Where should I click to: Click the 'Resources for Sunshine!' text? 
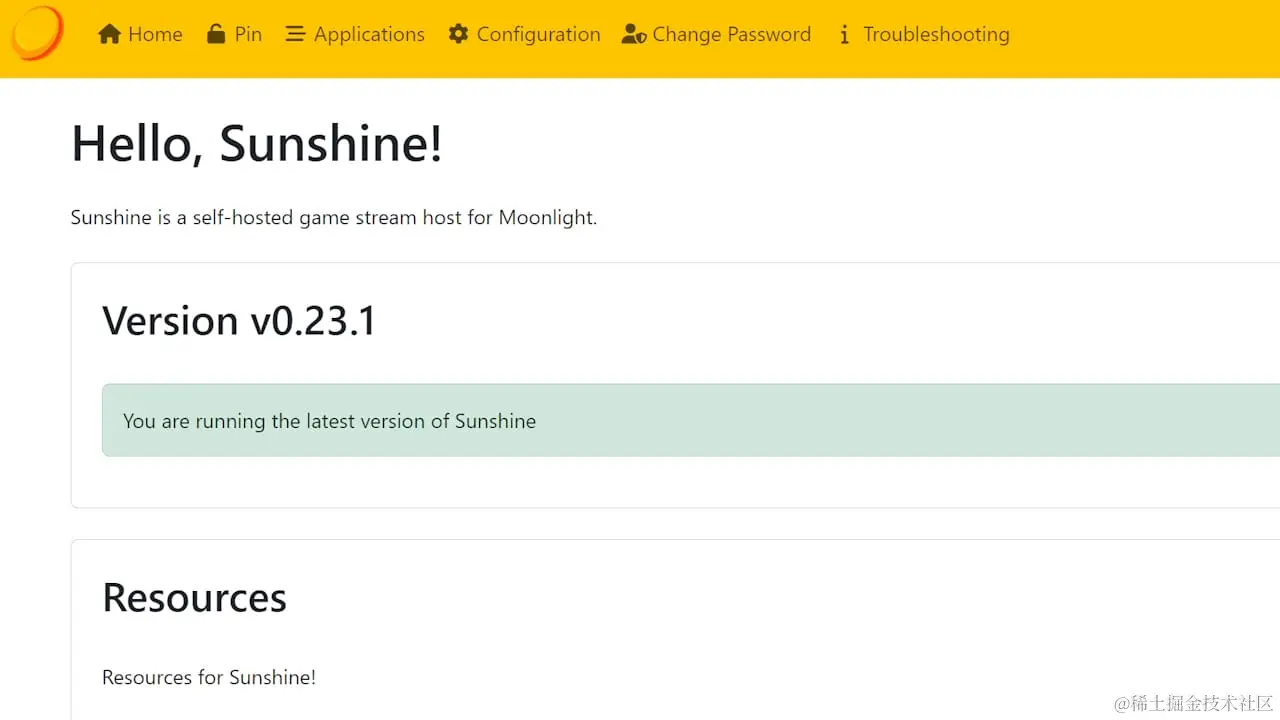point(209,677)
